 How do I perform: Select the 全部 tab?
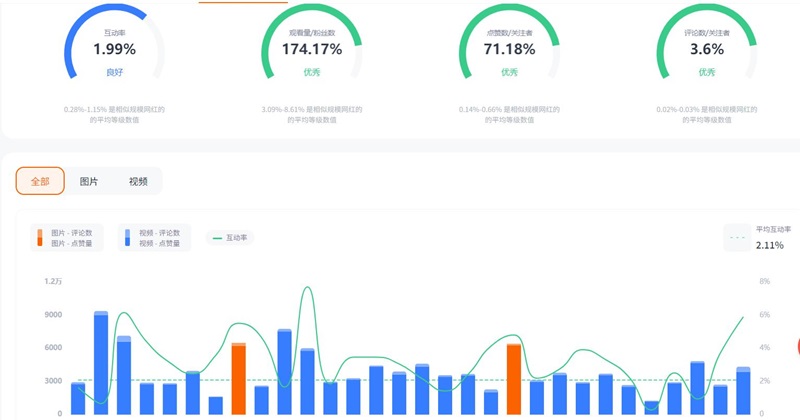tap(40, 181)
